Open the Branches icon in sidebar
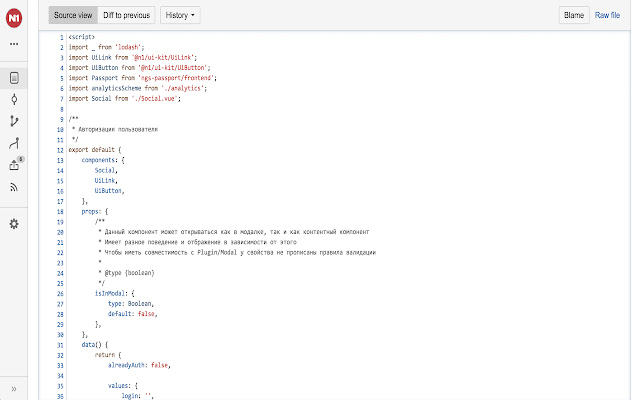 [14, 121]
